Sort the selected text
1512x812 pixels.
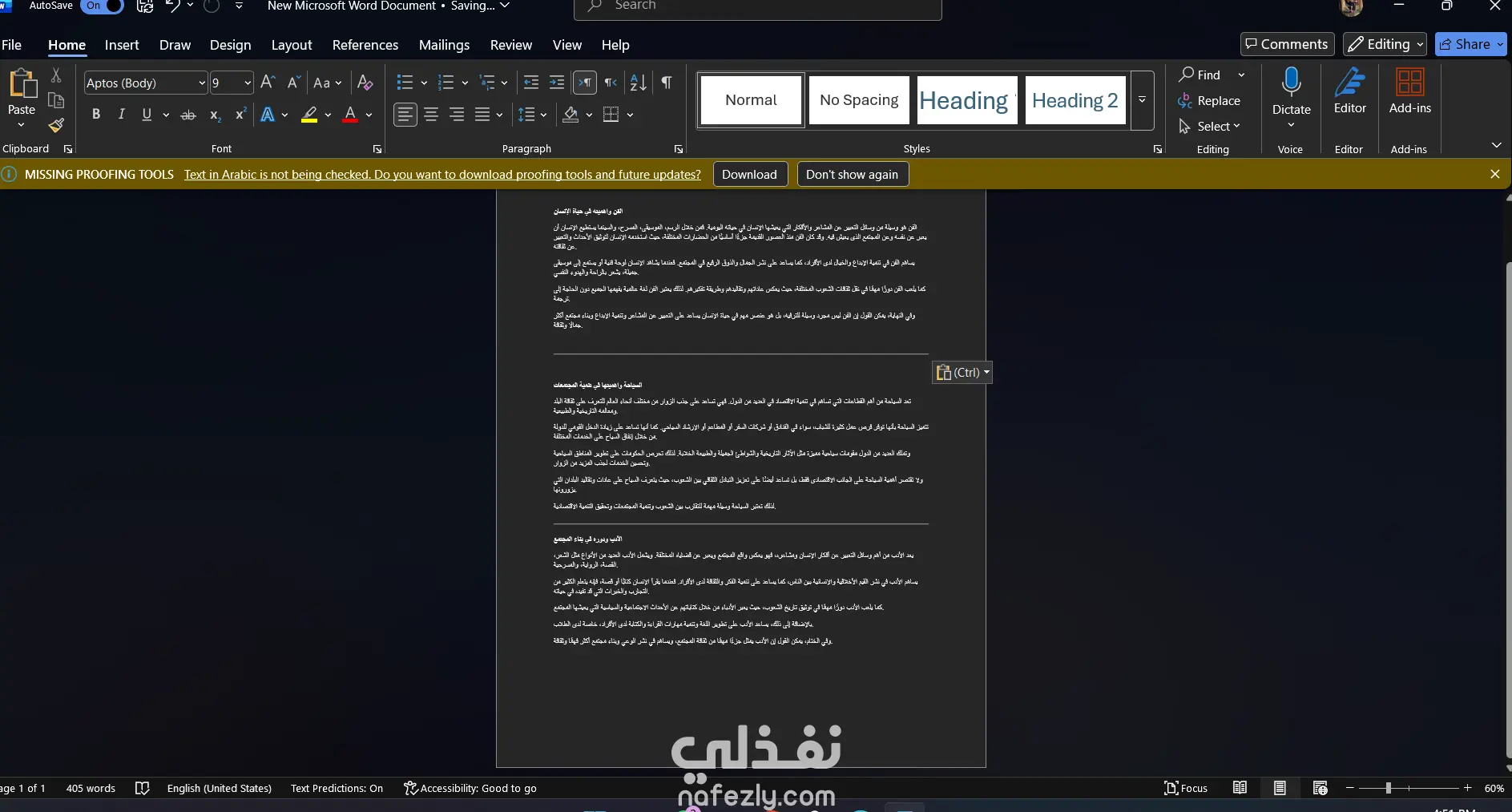tap(638, 83)
